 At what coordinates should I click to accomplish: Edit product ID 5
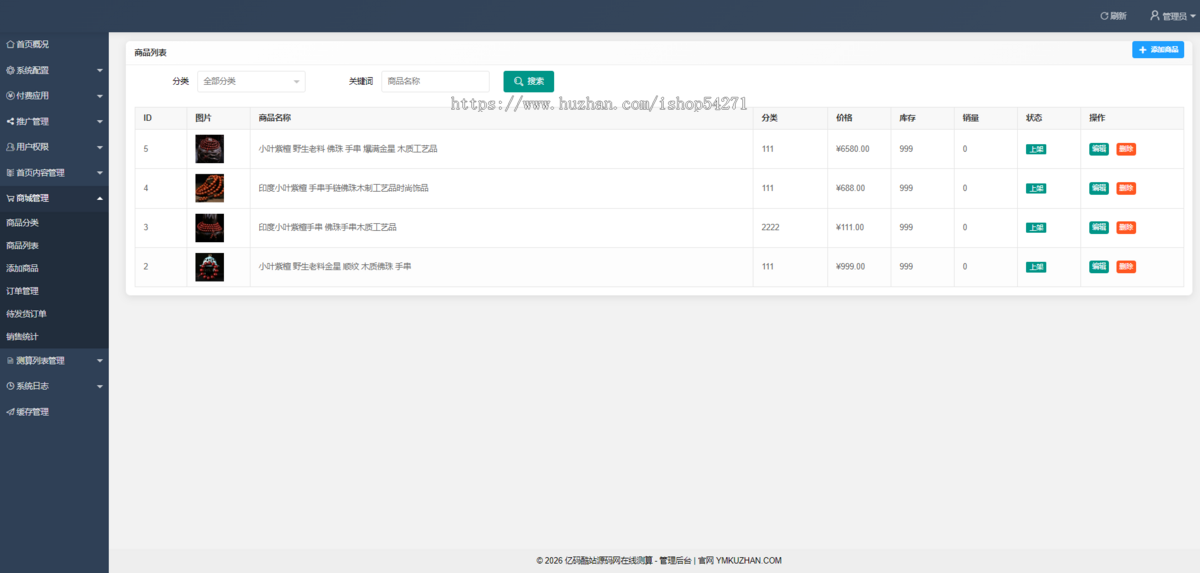pyautogui.click(x=1099, y=149)
